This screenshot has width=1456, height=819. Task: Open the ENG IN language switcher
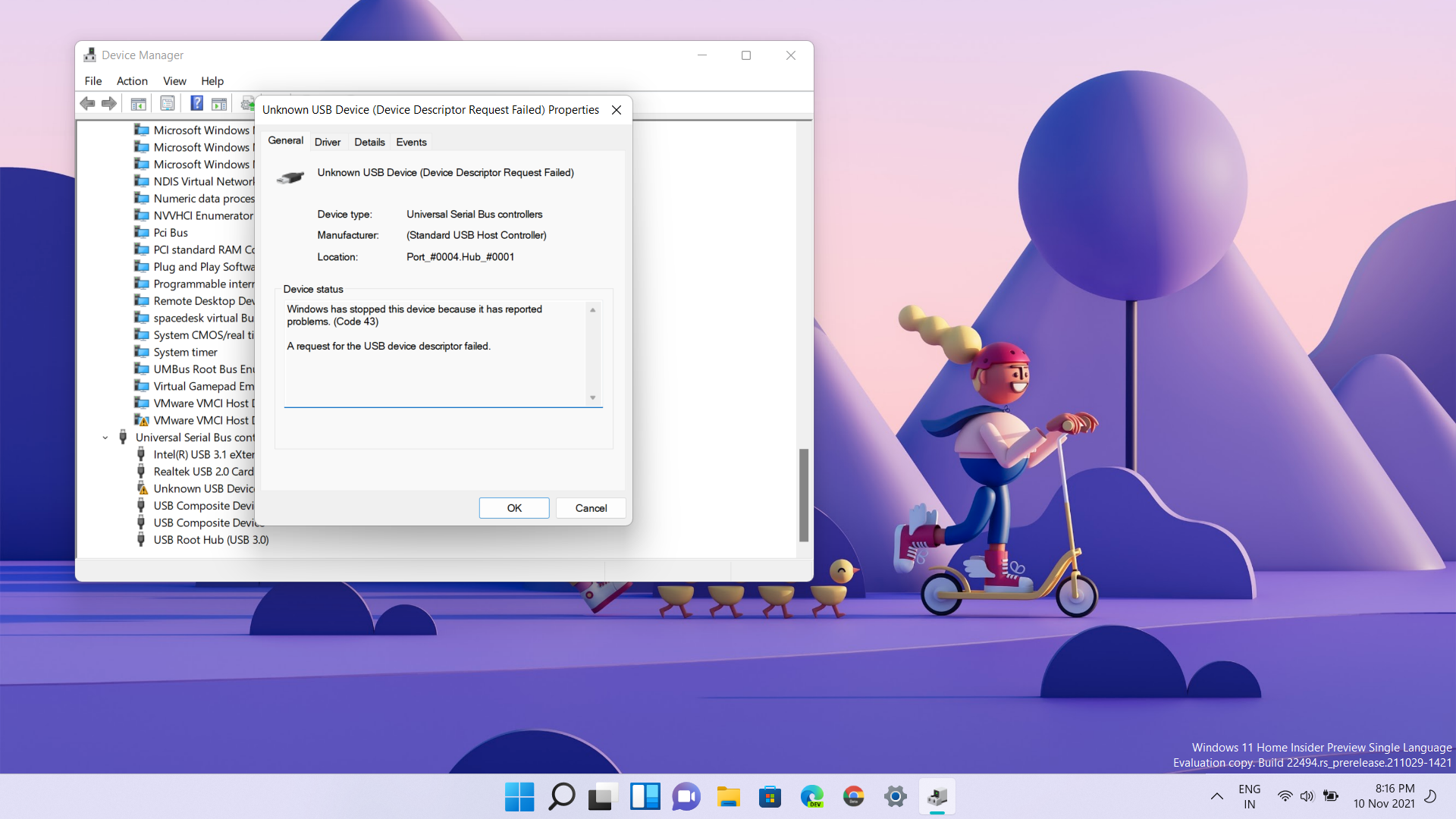click(x=1250, y=796)
